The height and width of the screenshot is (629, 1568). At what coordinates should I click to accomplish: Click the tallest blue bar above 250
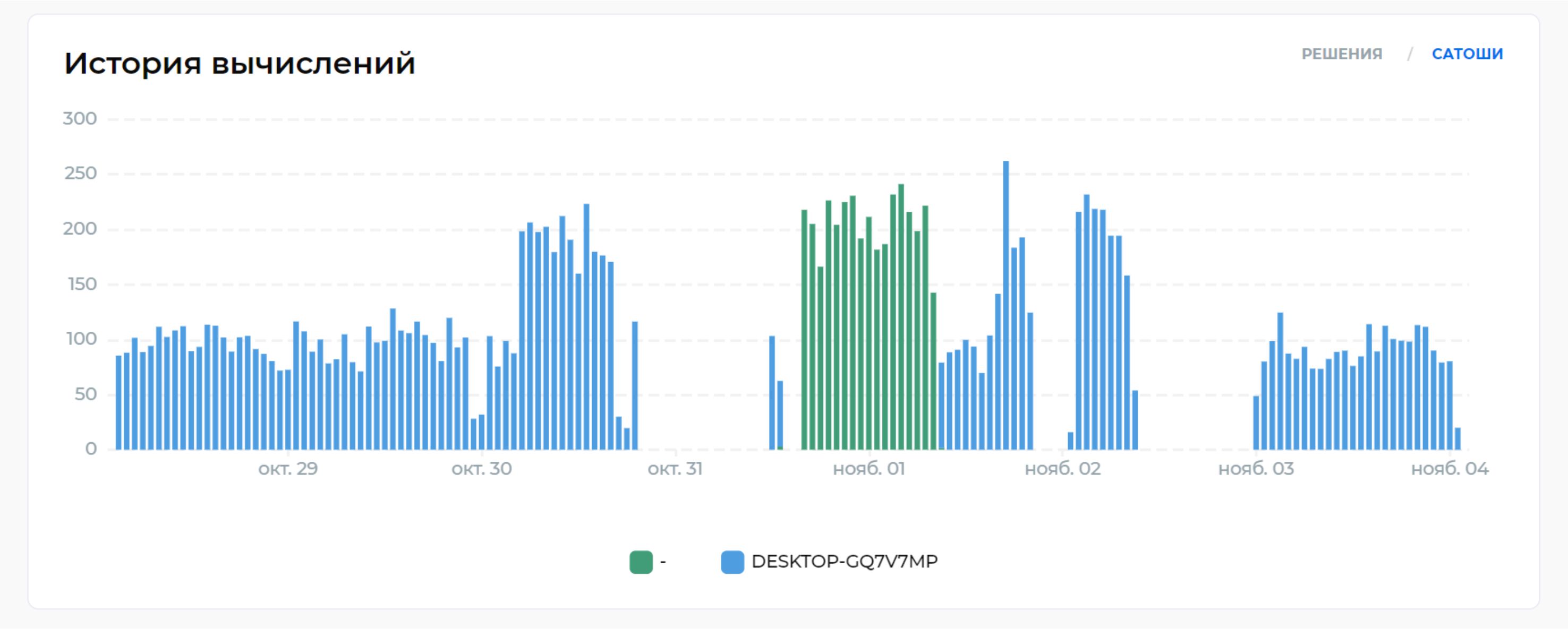coord(1005,305)
